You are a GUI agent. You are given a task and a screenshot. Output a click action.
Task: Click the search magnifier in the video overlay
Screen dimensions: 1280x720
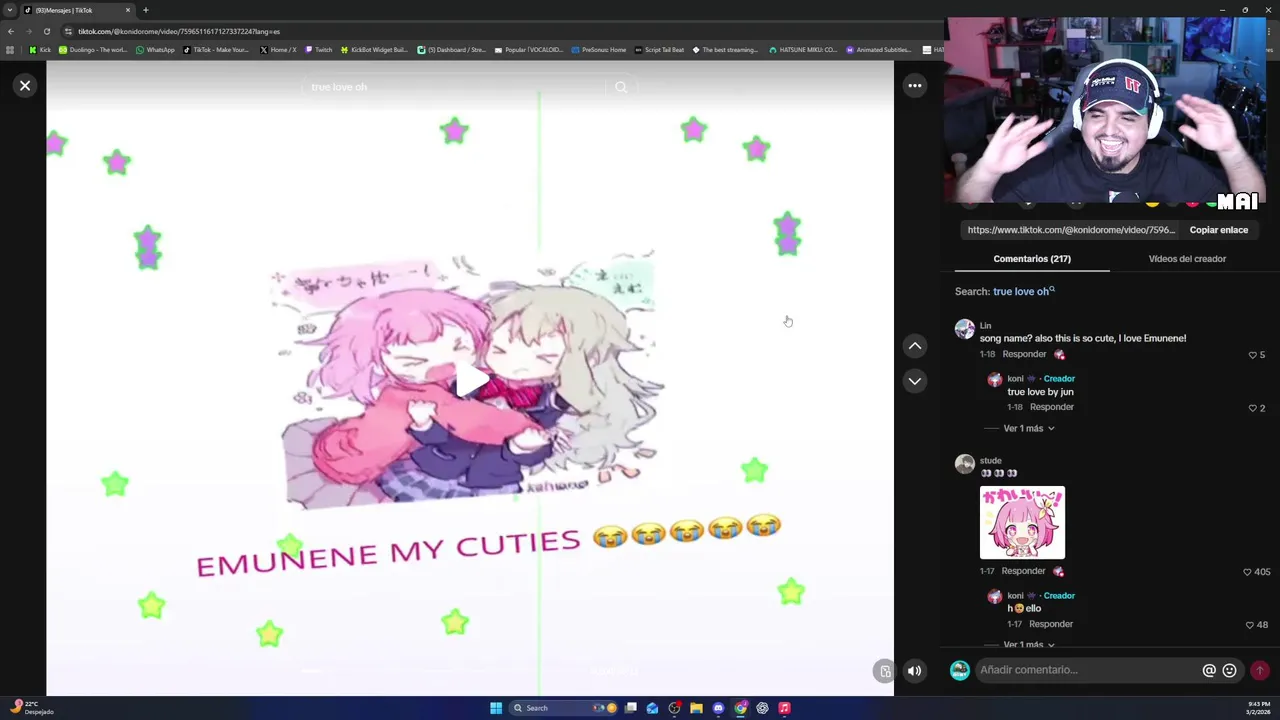(621, 87)
